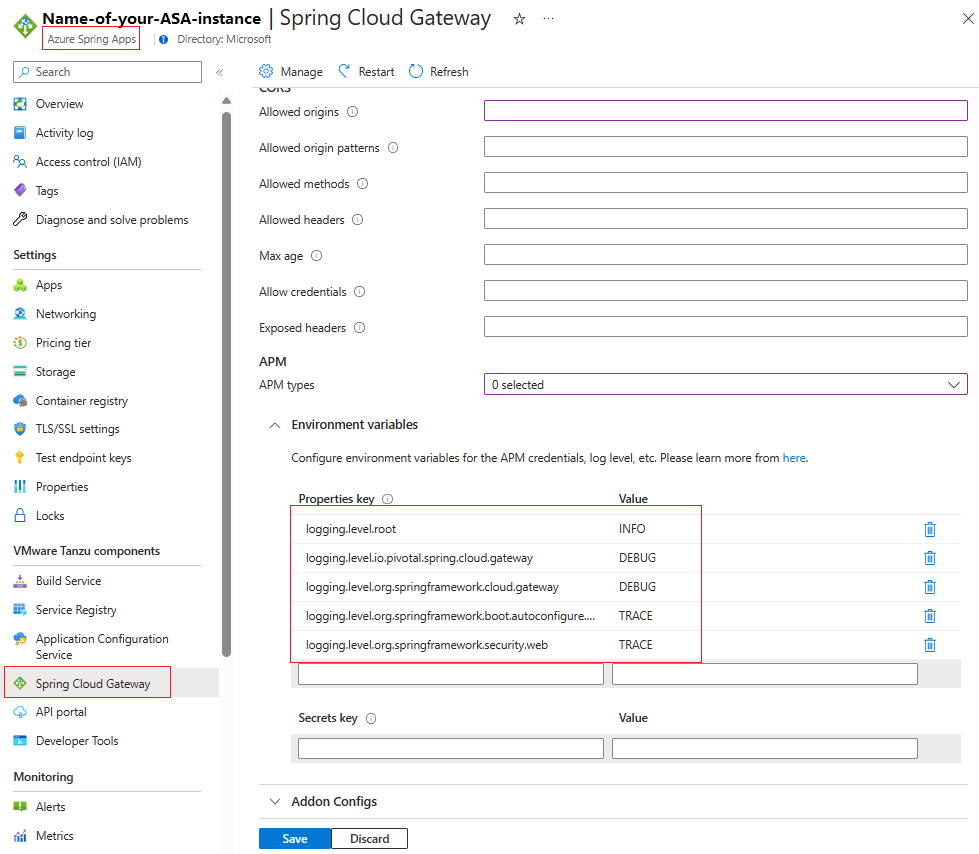Viewport: 979px width, 854px height.
Task: Open more options via the ellipsis icon
Action: (549, 18)
